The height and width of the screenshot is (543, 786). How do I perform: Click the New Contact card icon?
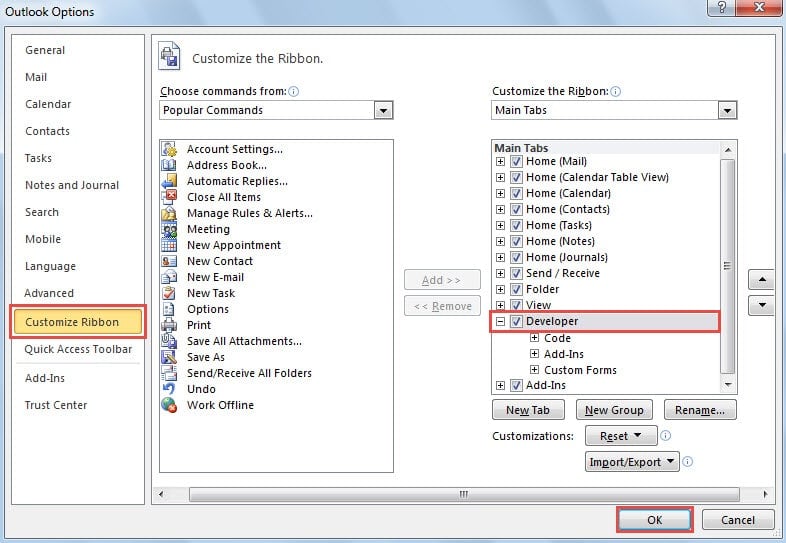(x=169, y=261)
